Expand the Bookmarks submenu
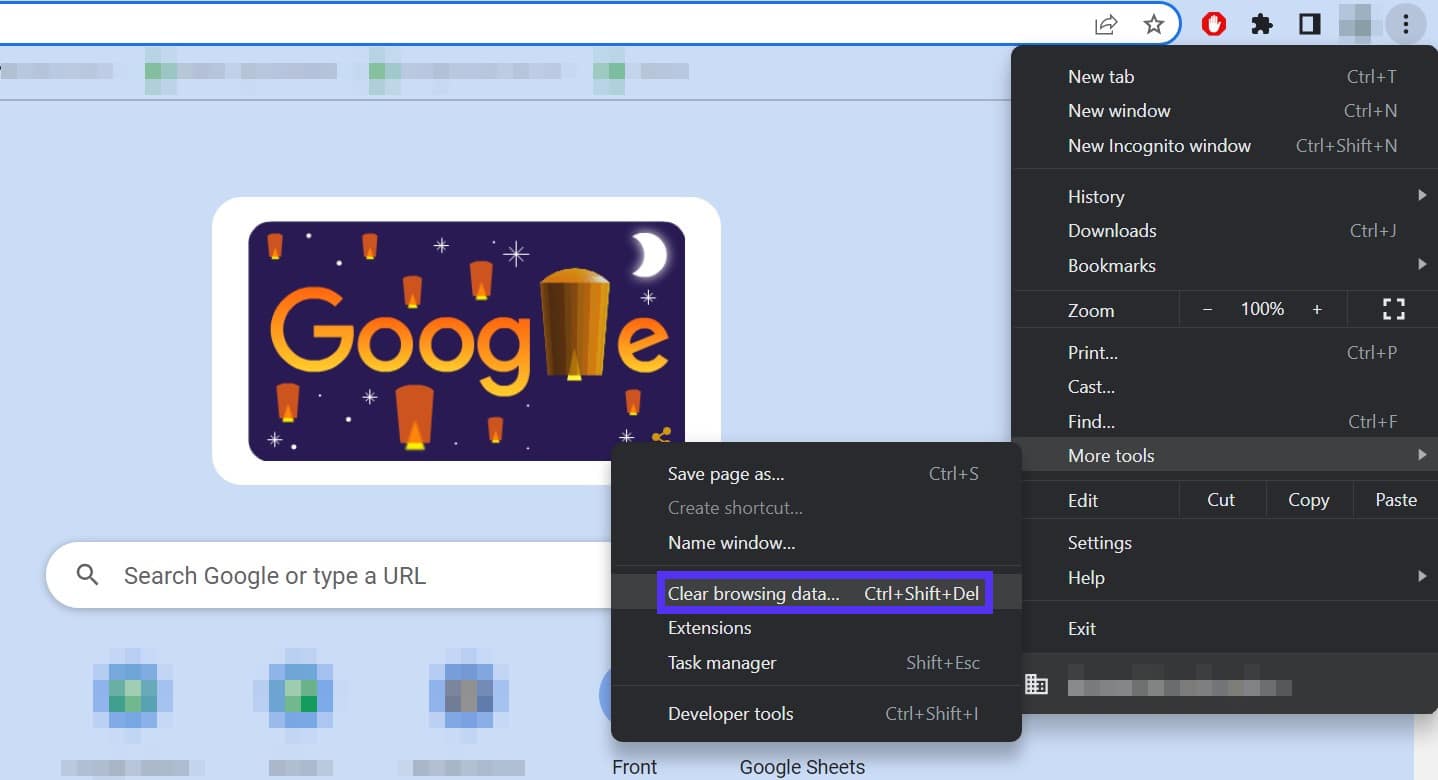Image resolution: width=1438 pixels, height=780 pixels. [x=1112, y=265]
